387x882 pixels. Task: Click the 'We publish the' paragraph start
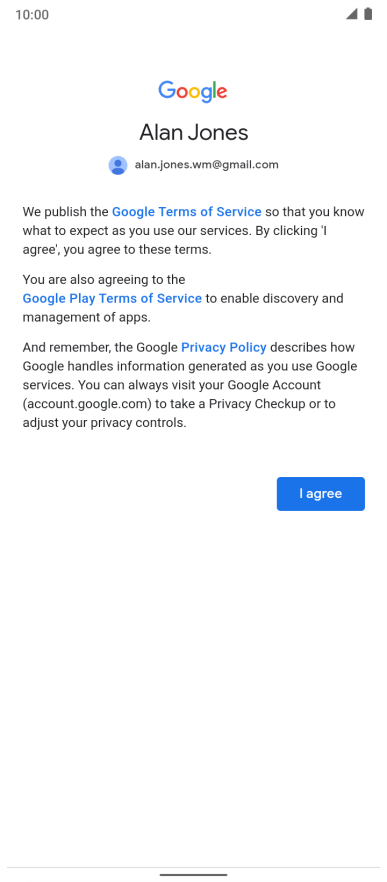coord(65,212)
